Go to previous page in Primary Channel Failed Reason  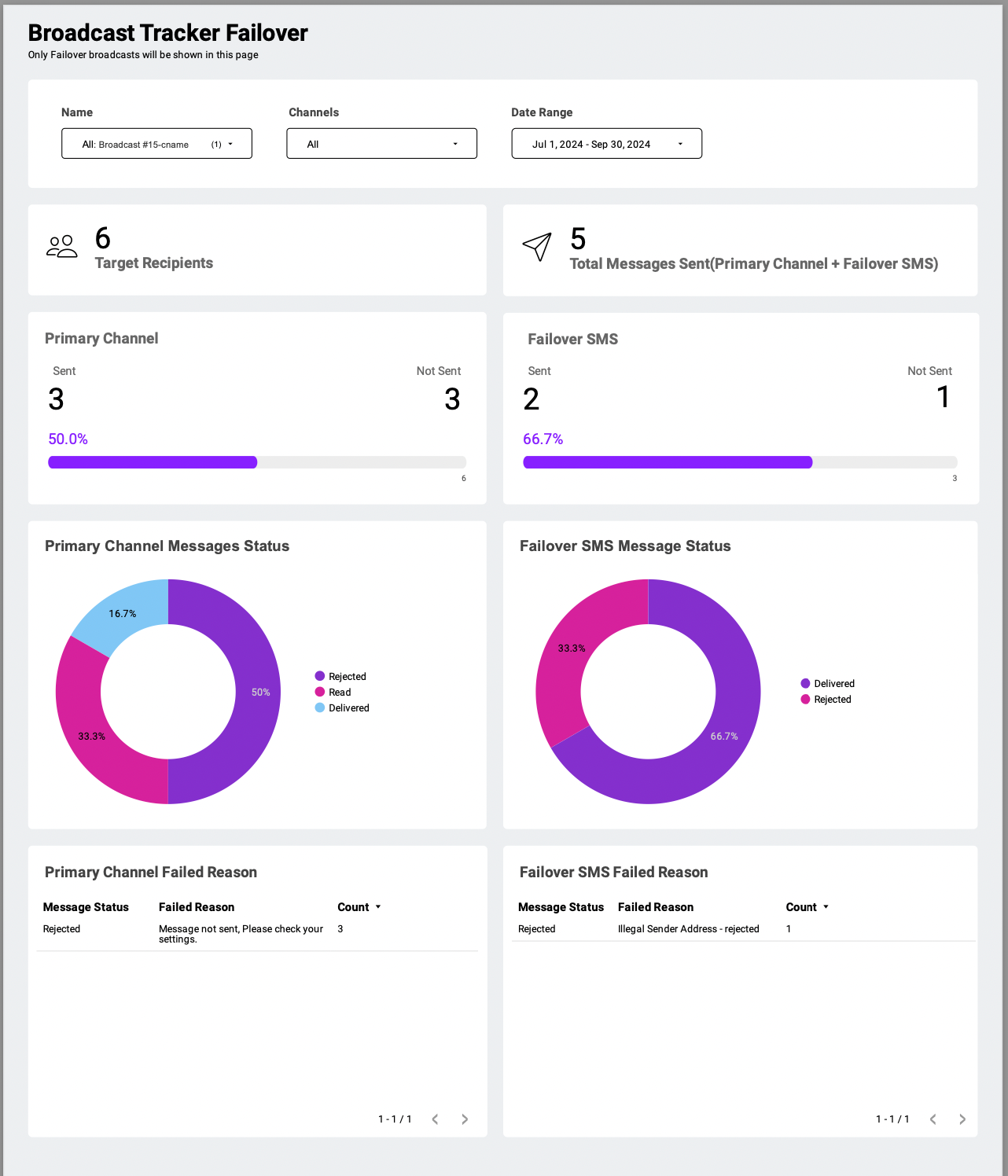[x=435, y=1119]
